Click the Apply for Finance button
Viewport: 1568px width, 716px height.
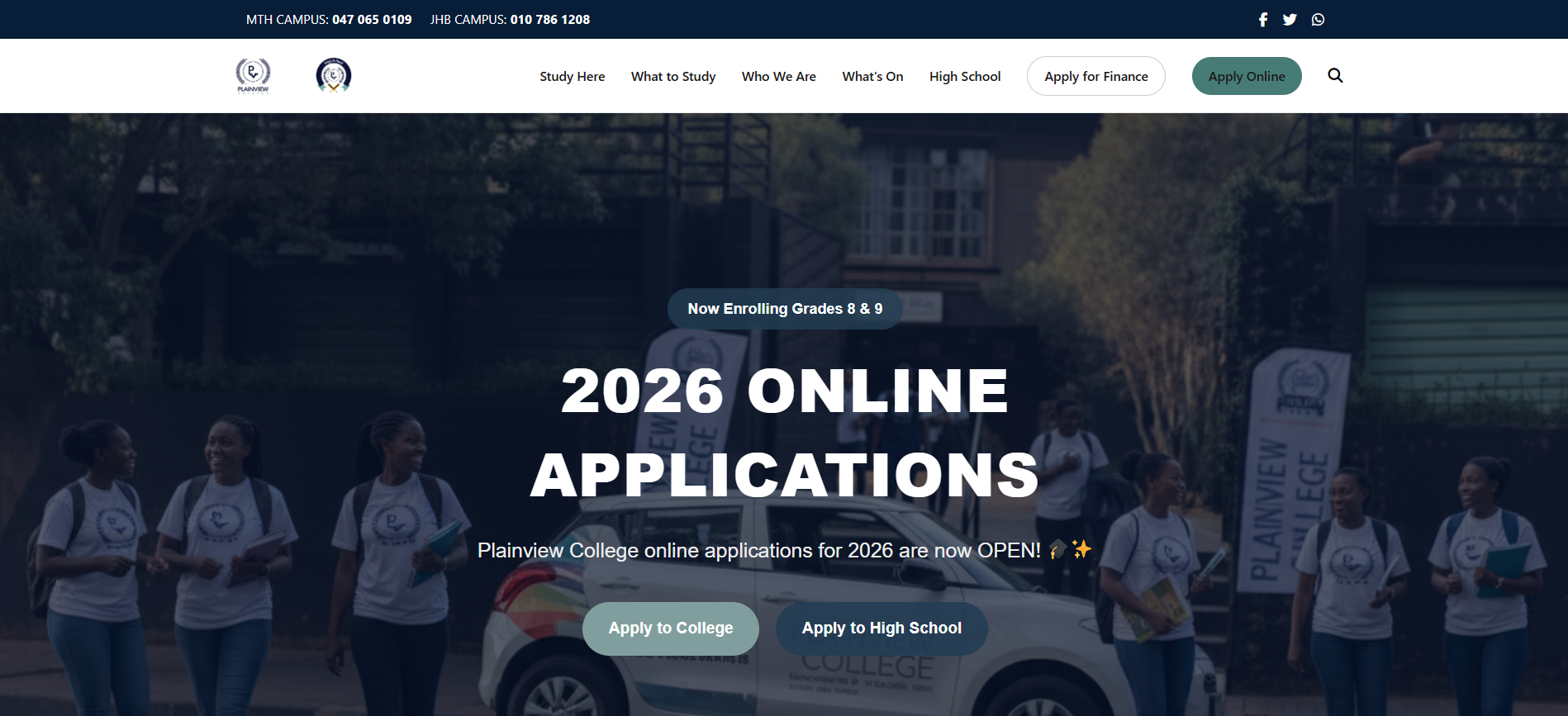(x=1096, y=76)
